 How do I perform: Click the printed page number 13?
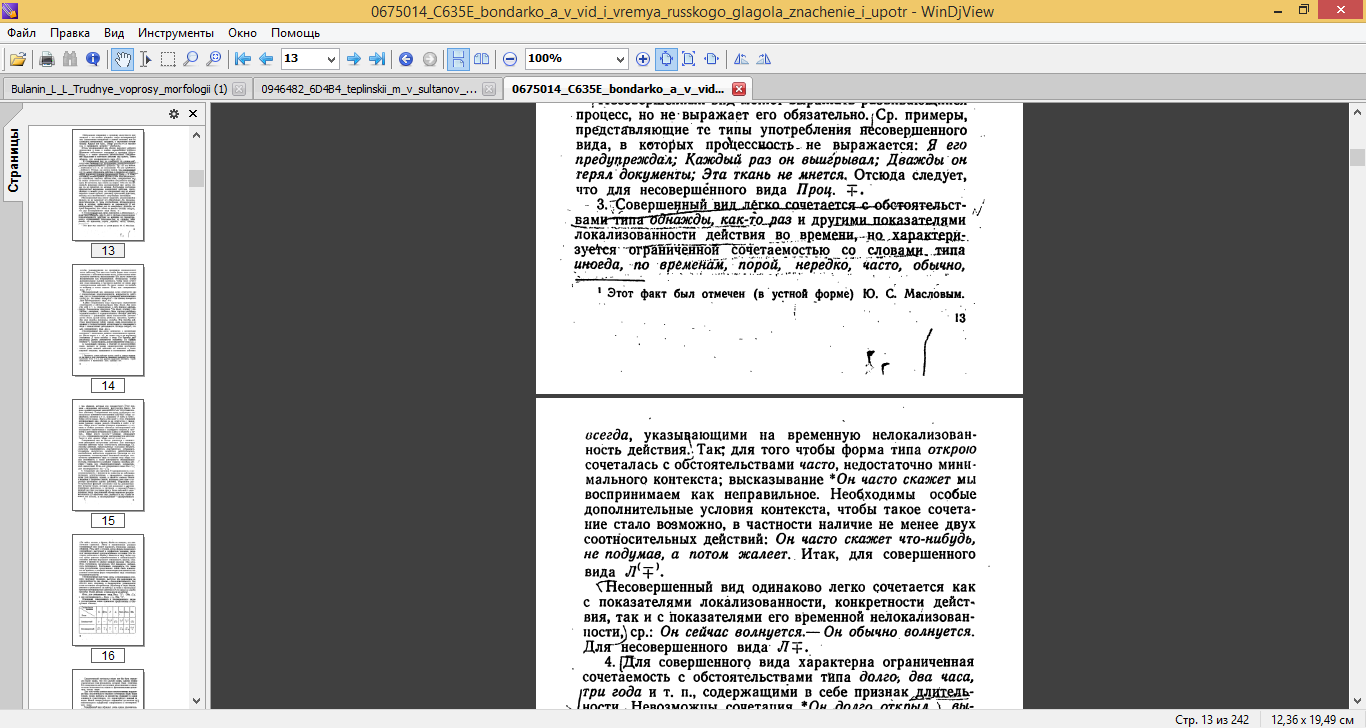(x=960, y=318)
